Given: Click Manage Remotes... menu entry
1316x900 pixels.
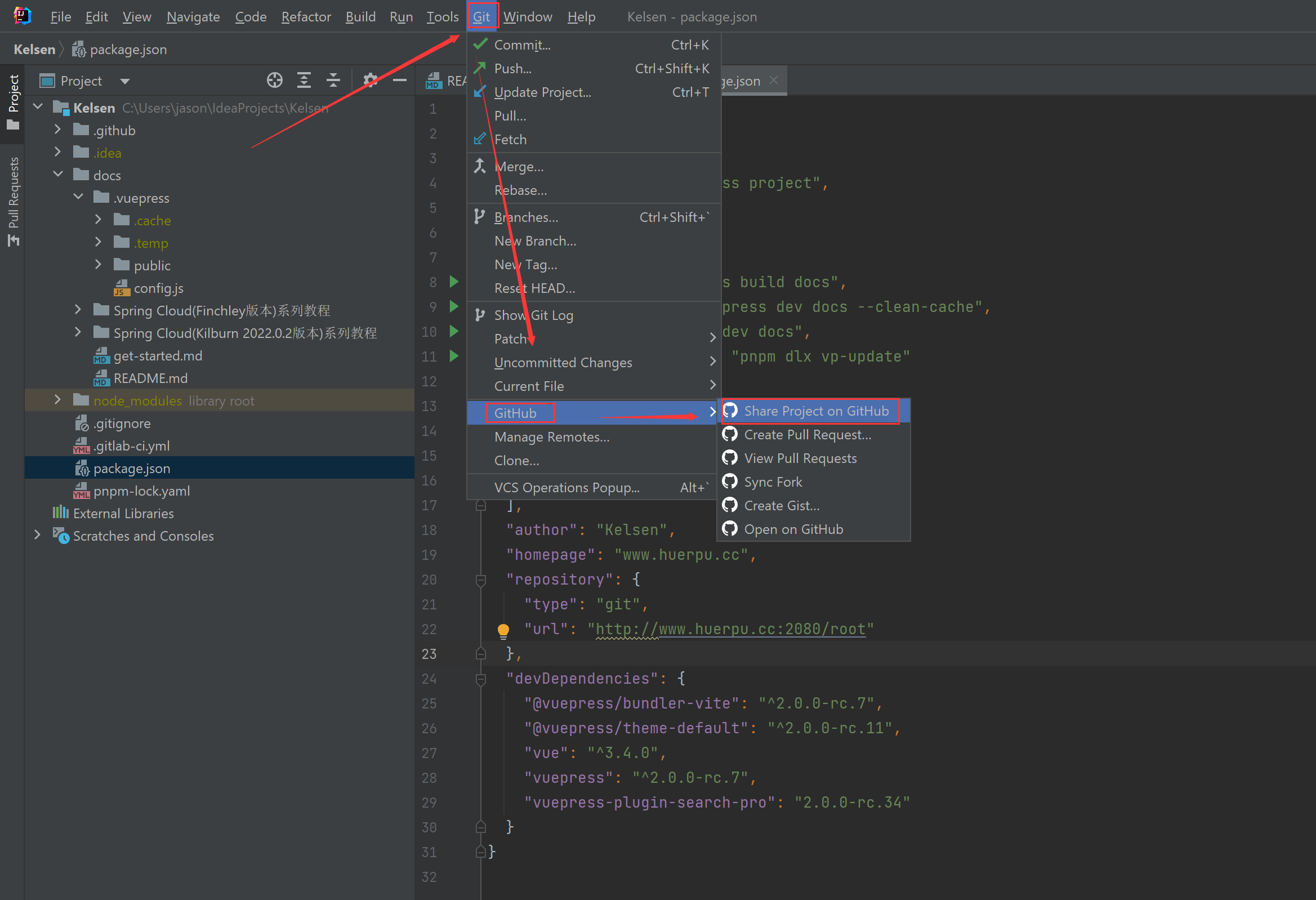Looking at the screenshot, I should point(551,436).
